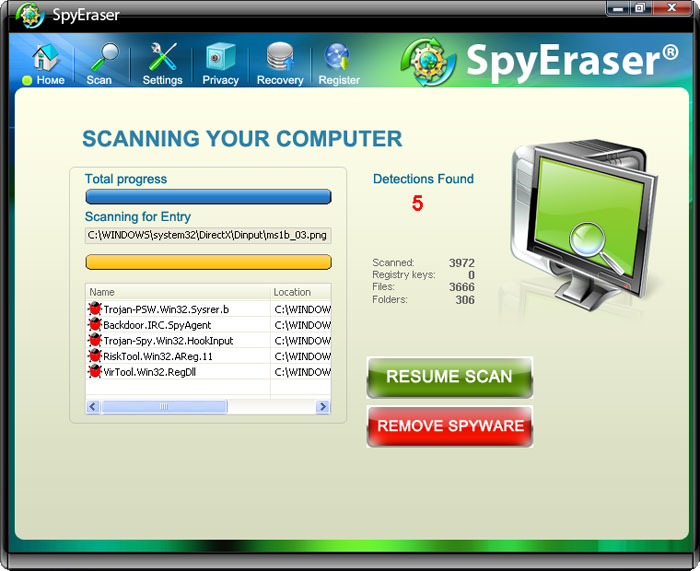Click the blue Total progress bar
This screenshot has height=571, width=700.
(208, 197)
